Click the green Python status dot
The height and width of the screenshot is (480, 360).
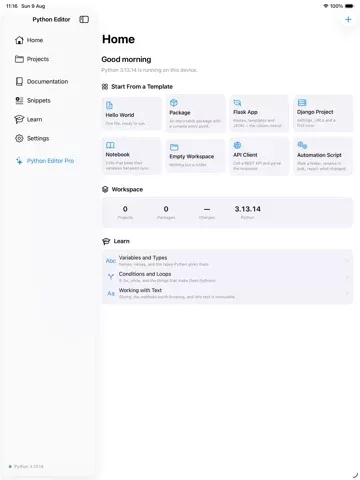(10, 466)
